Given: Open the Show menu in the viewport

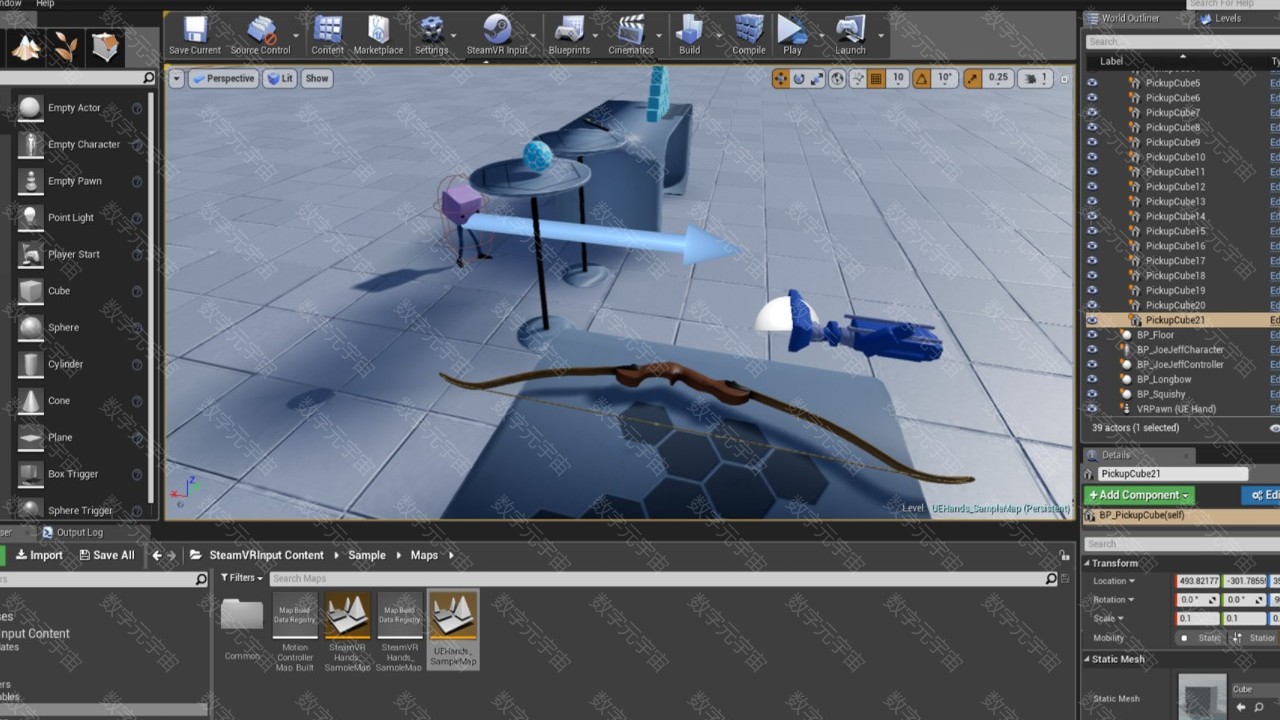Looking at the screenshot, I should [316, 78].
